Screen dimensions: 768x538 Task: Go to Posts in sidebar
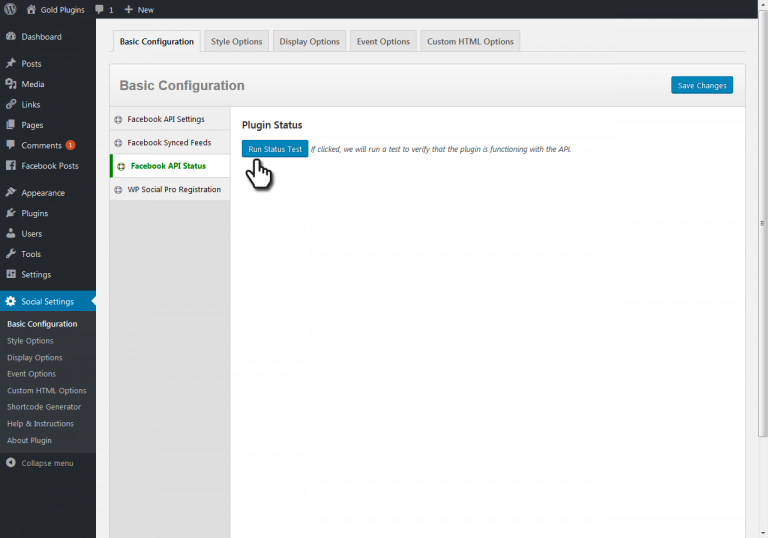click(31, 64)
